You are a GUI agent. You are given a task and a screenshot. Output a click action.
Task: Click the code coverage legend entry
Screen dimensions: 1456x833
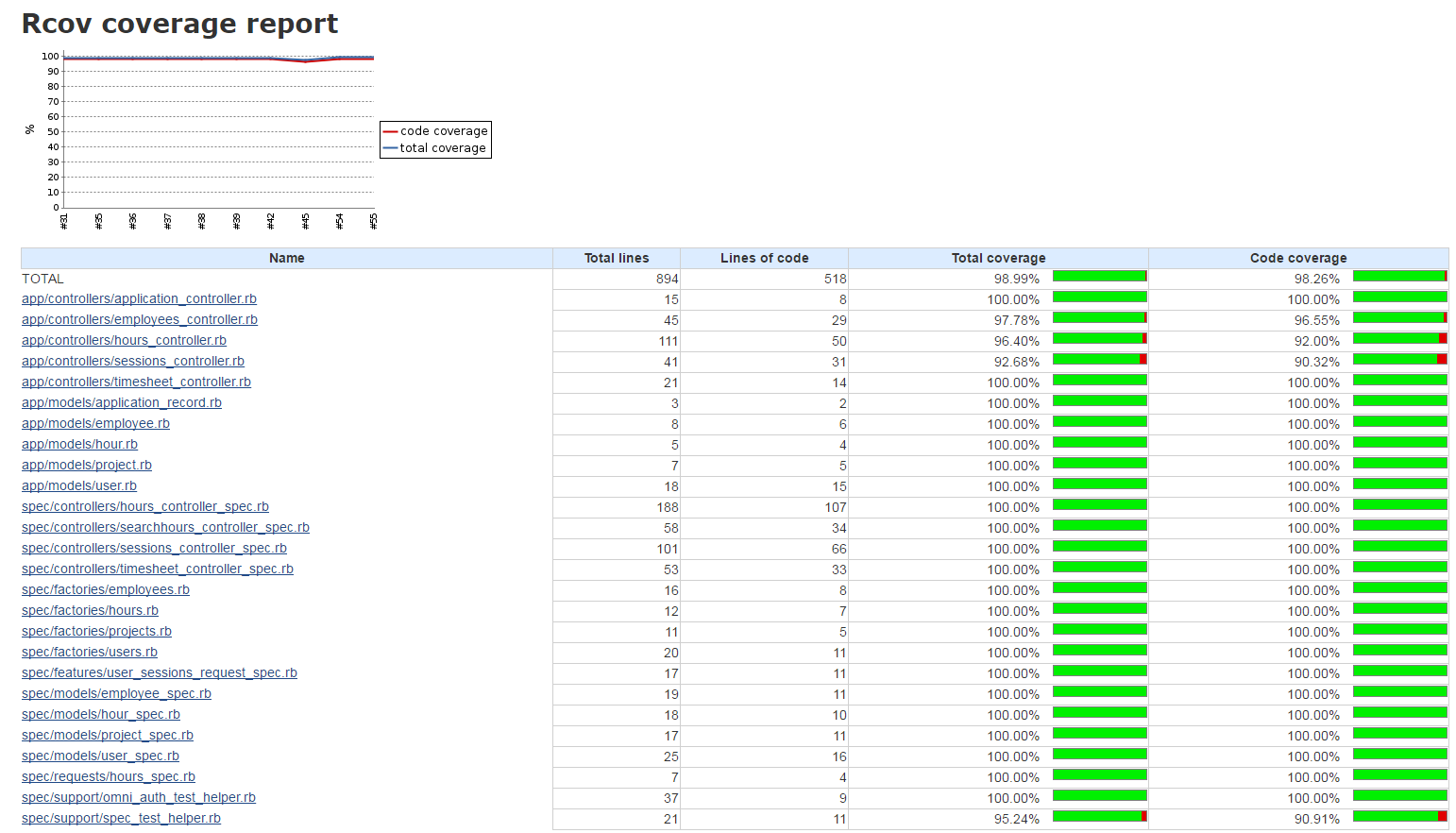(435, 131)
